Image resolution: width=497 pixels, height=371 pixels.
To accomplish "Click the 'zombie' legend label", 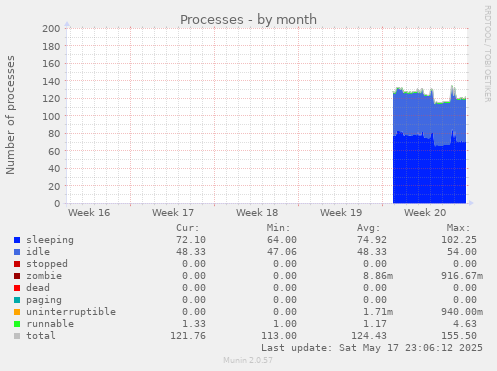I will click(44, 276).
